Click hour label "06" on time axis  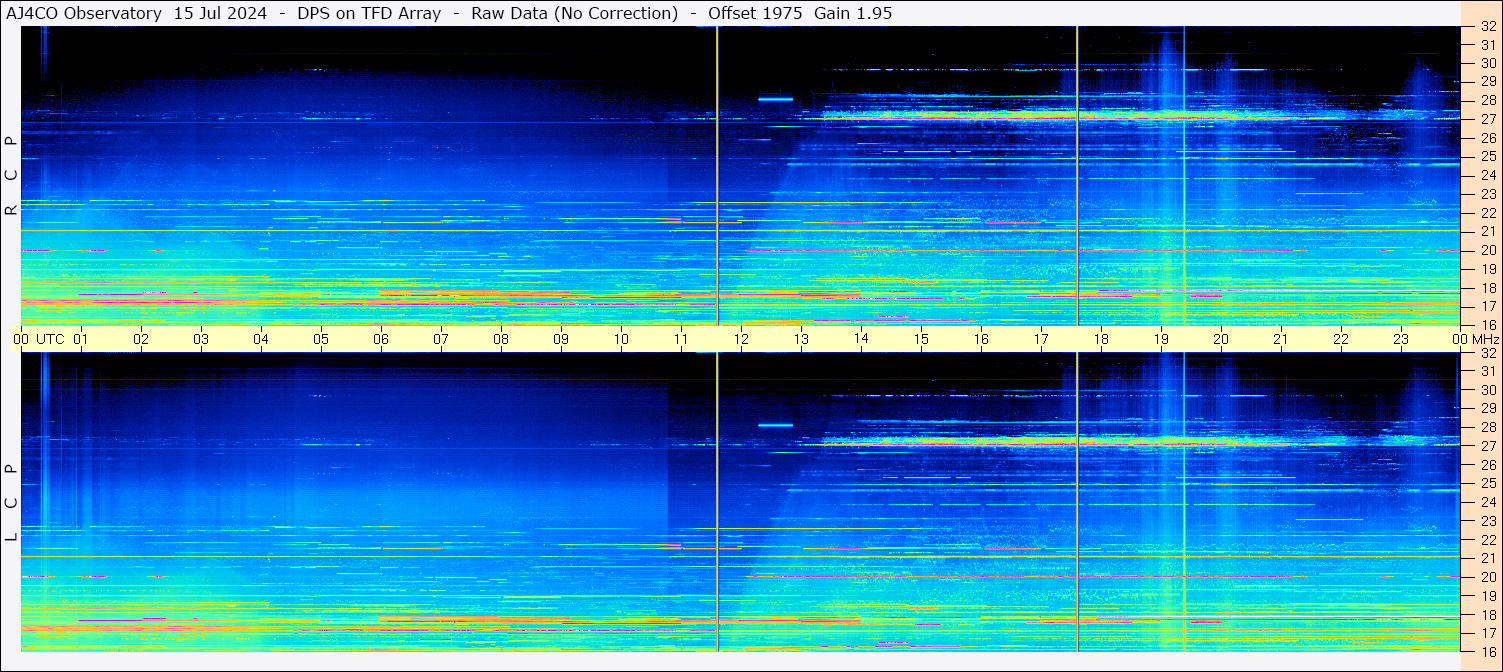(381, 339)
